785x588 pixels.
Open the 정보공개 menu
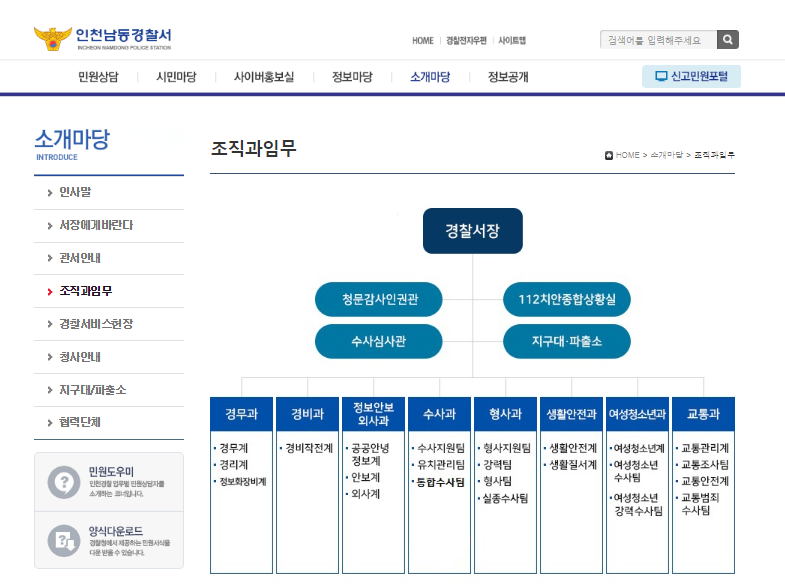(x=508, y=77)
